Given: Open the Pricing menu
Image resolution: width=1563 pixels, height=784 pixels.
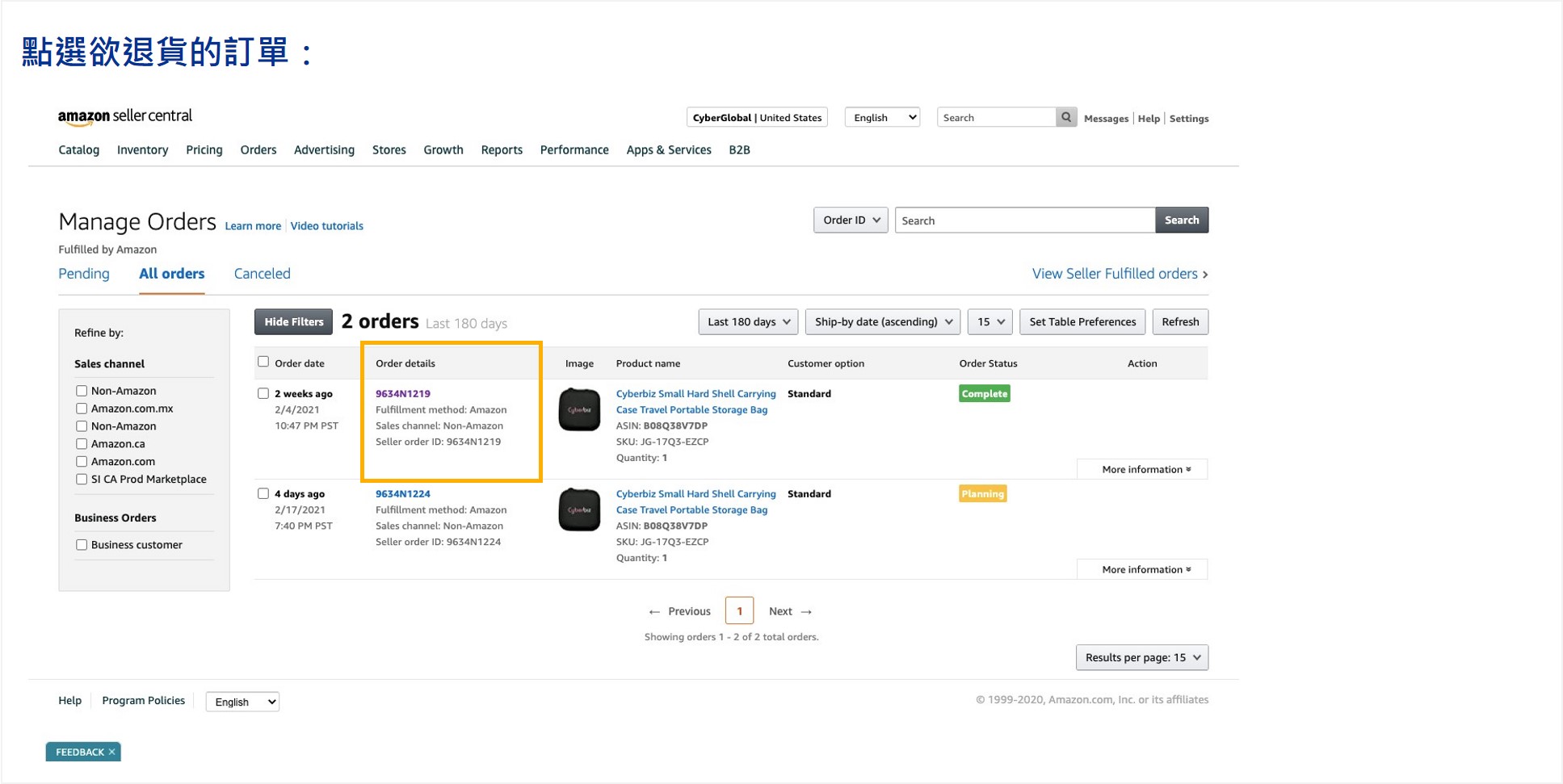Looking at the screenshot, I should [204, 150].
